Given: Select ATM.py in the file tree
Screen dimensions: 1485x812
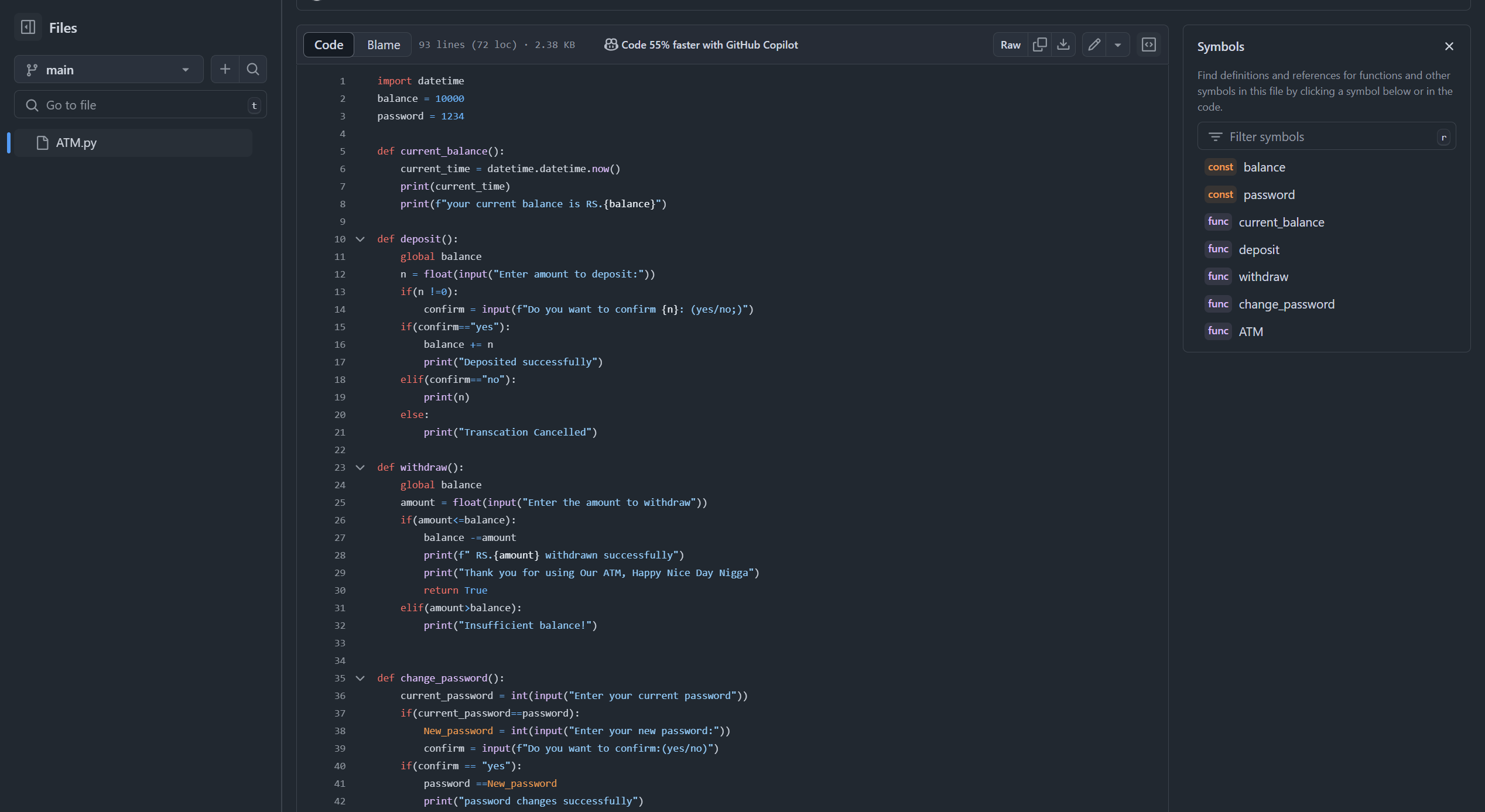Looking at the screenshot, I should tap(134, 143).
